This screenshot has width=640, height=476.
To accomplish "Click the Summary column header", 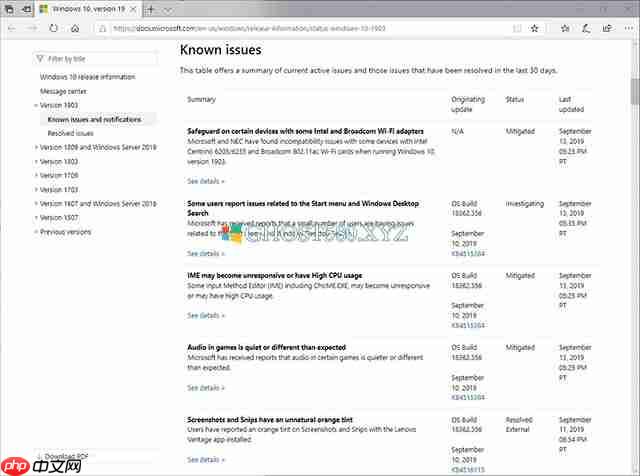I will [201, 99].
